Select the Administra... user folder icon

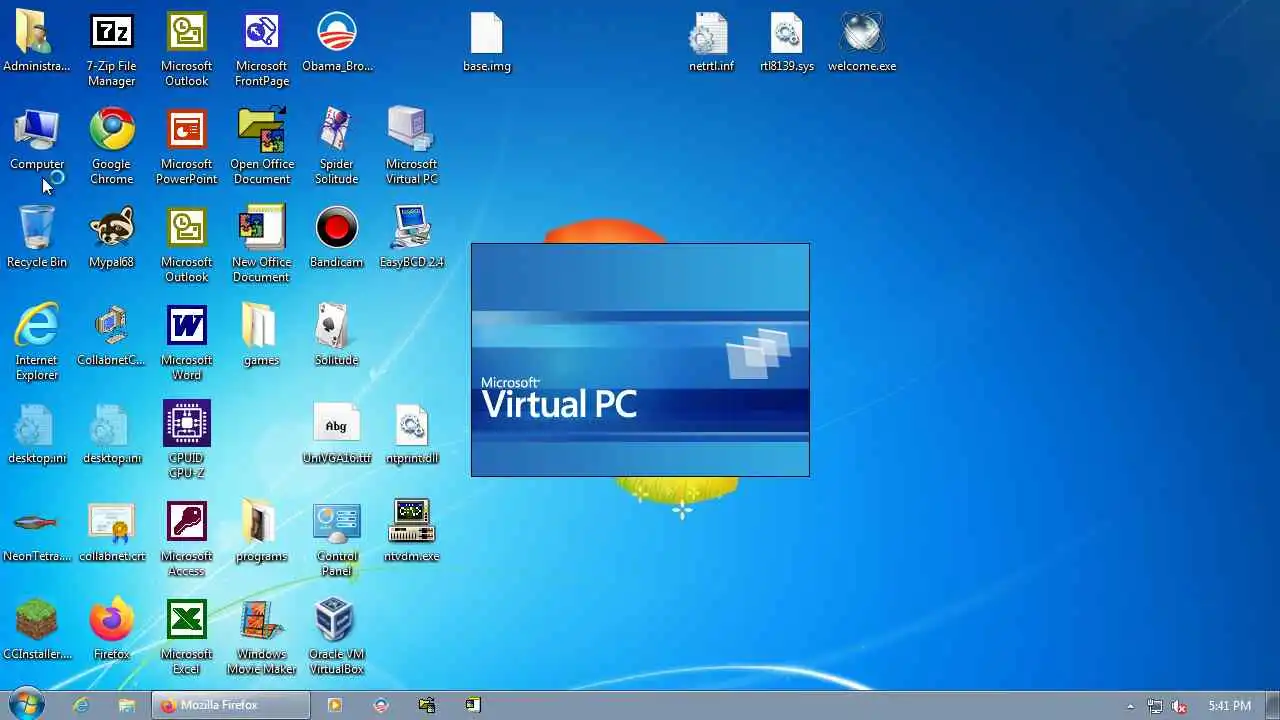[37, 43]
